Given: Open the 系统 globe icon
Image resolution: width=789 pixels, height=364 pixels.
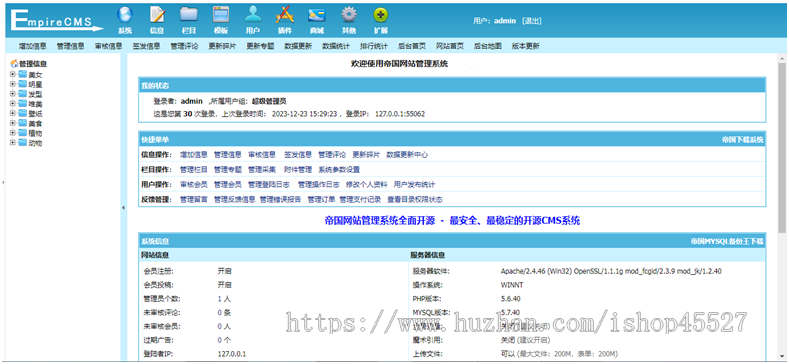Looking at the screenshot, I should click(x=125, y=14).
